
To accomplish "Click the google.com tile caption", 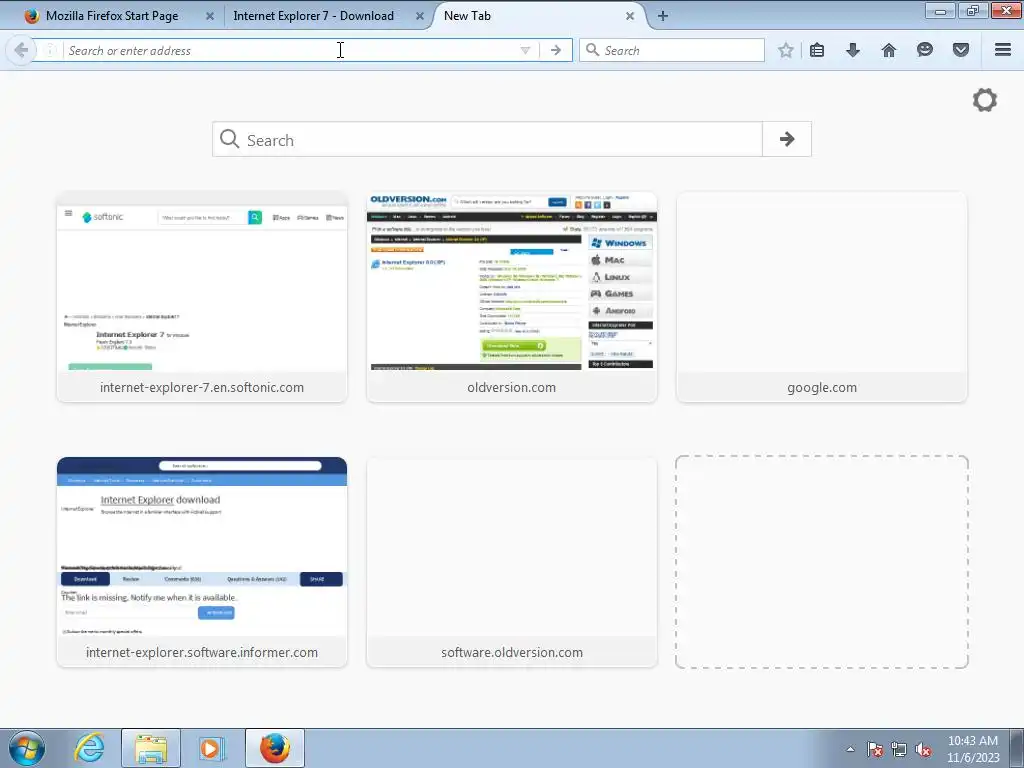I will tap(822, 387).
